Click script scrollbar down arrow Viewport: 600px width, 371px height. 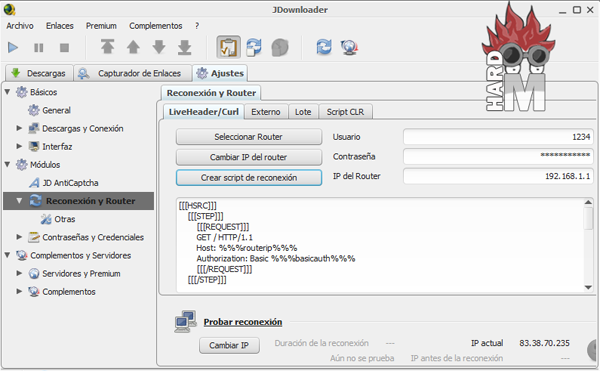pyautogui.click(x=589, y=288)
